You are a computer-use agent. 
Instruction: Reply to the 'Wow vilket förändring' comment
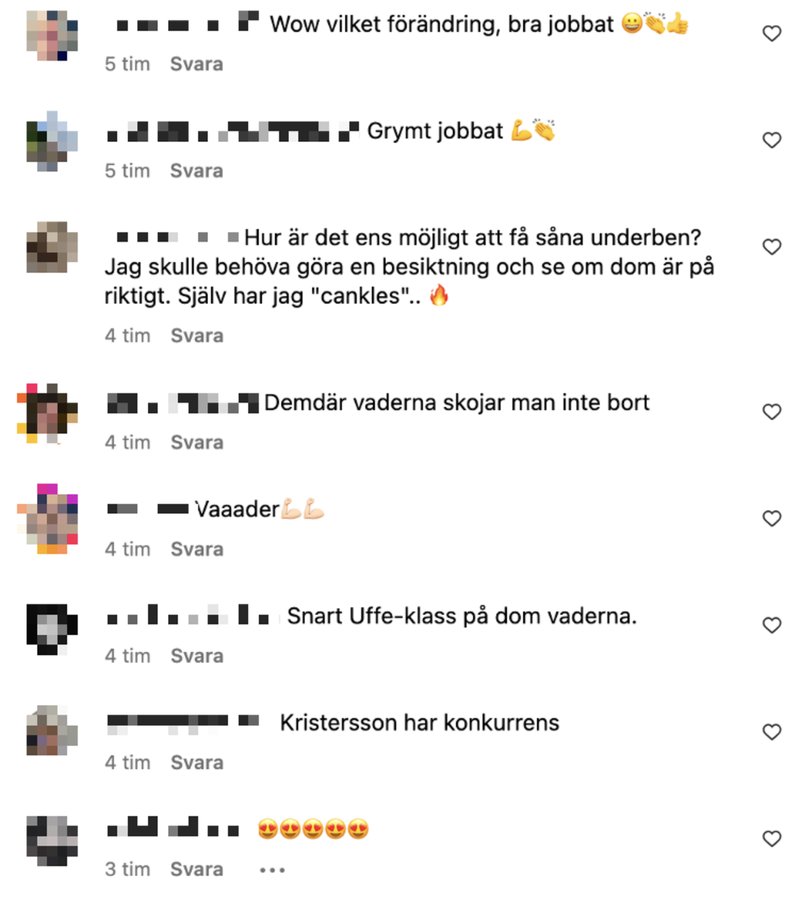[x=197, y=64]
